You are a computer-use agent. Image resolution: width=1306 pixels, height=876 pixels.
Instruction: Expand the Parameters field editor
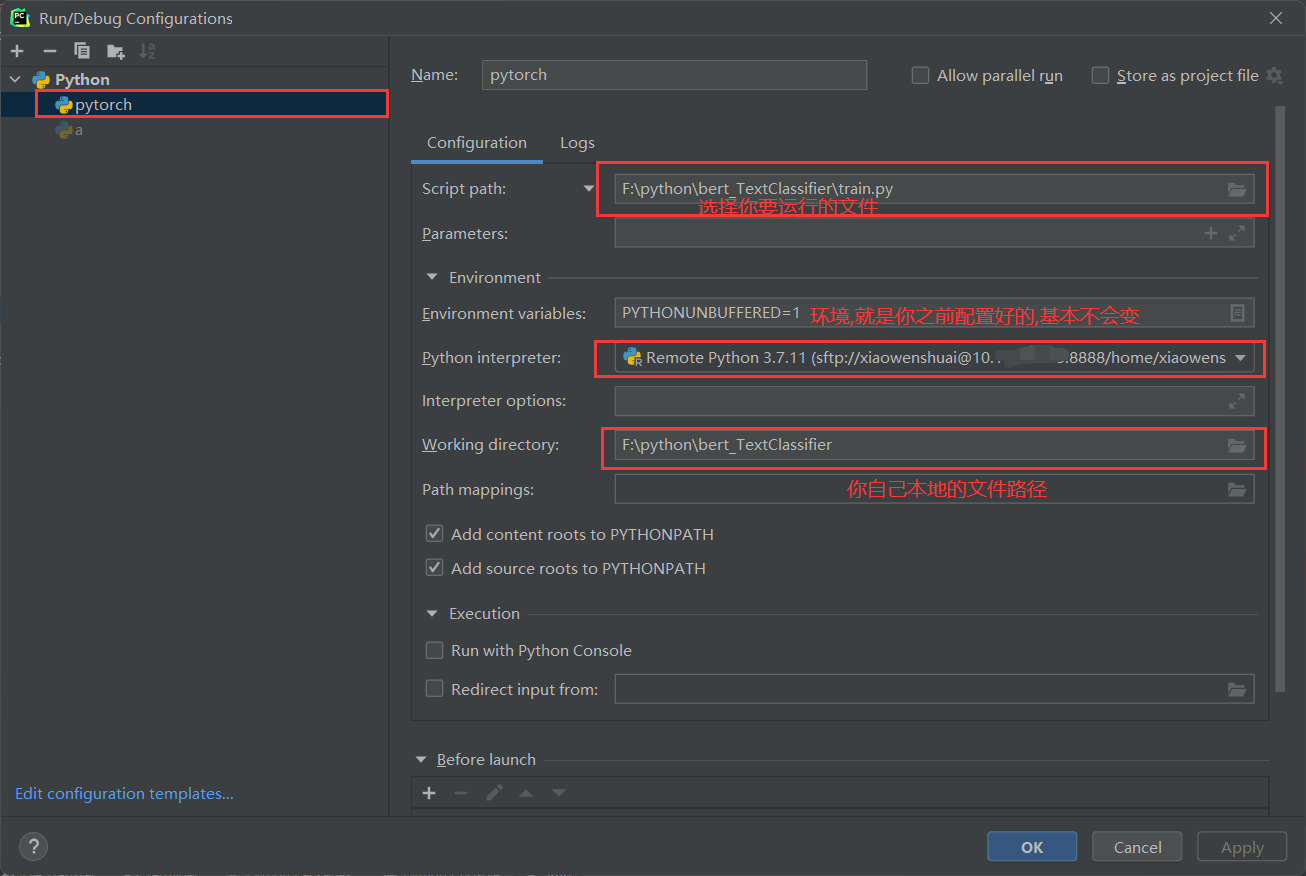tap(1237, 233)
